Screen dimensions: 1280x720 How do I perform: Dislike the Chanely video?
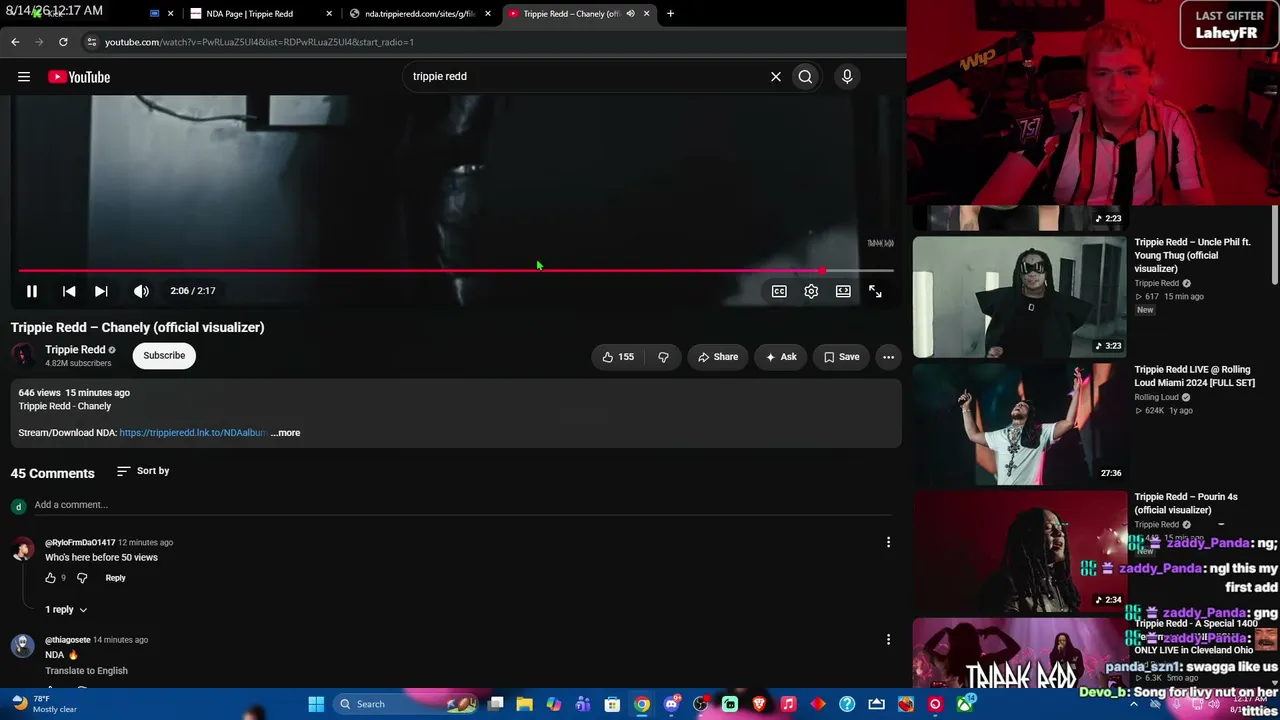(663, 357)
